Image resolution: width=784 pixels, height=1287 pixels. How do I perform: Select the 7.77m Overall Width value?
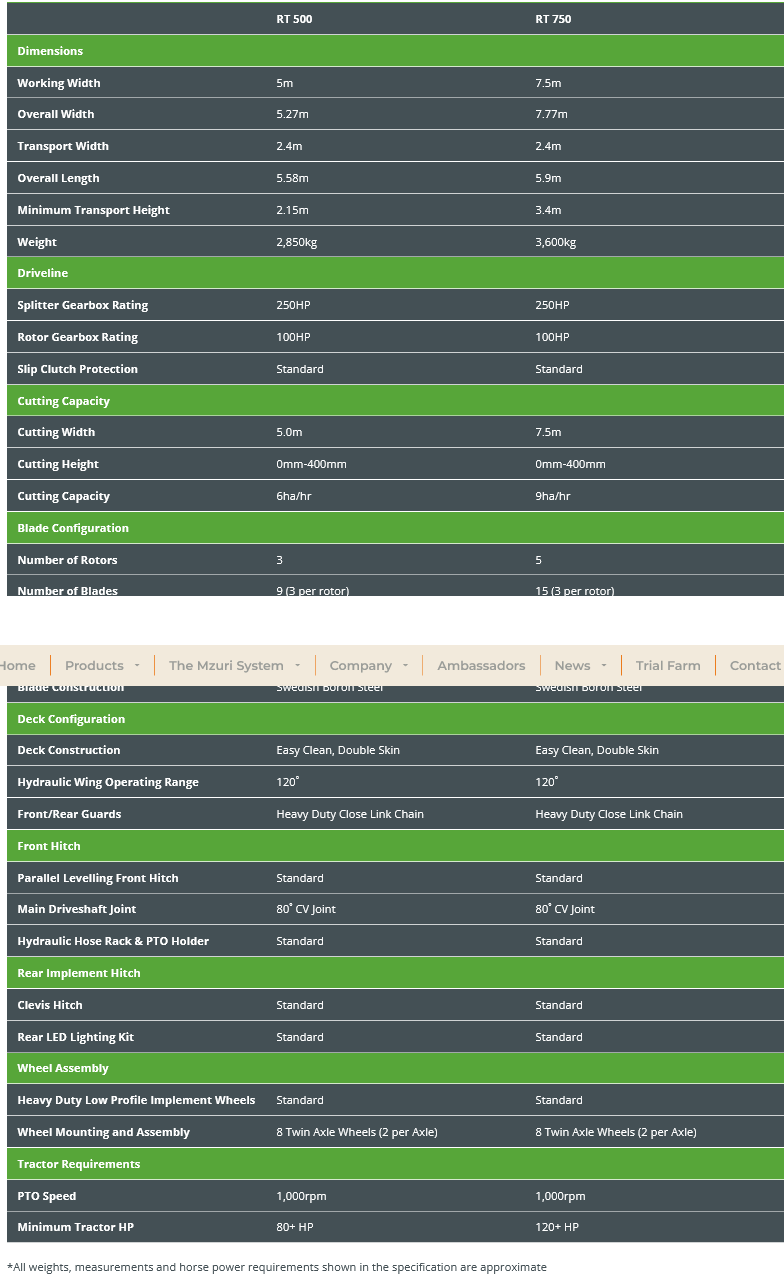551,114
